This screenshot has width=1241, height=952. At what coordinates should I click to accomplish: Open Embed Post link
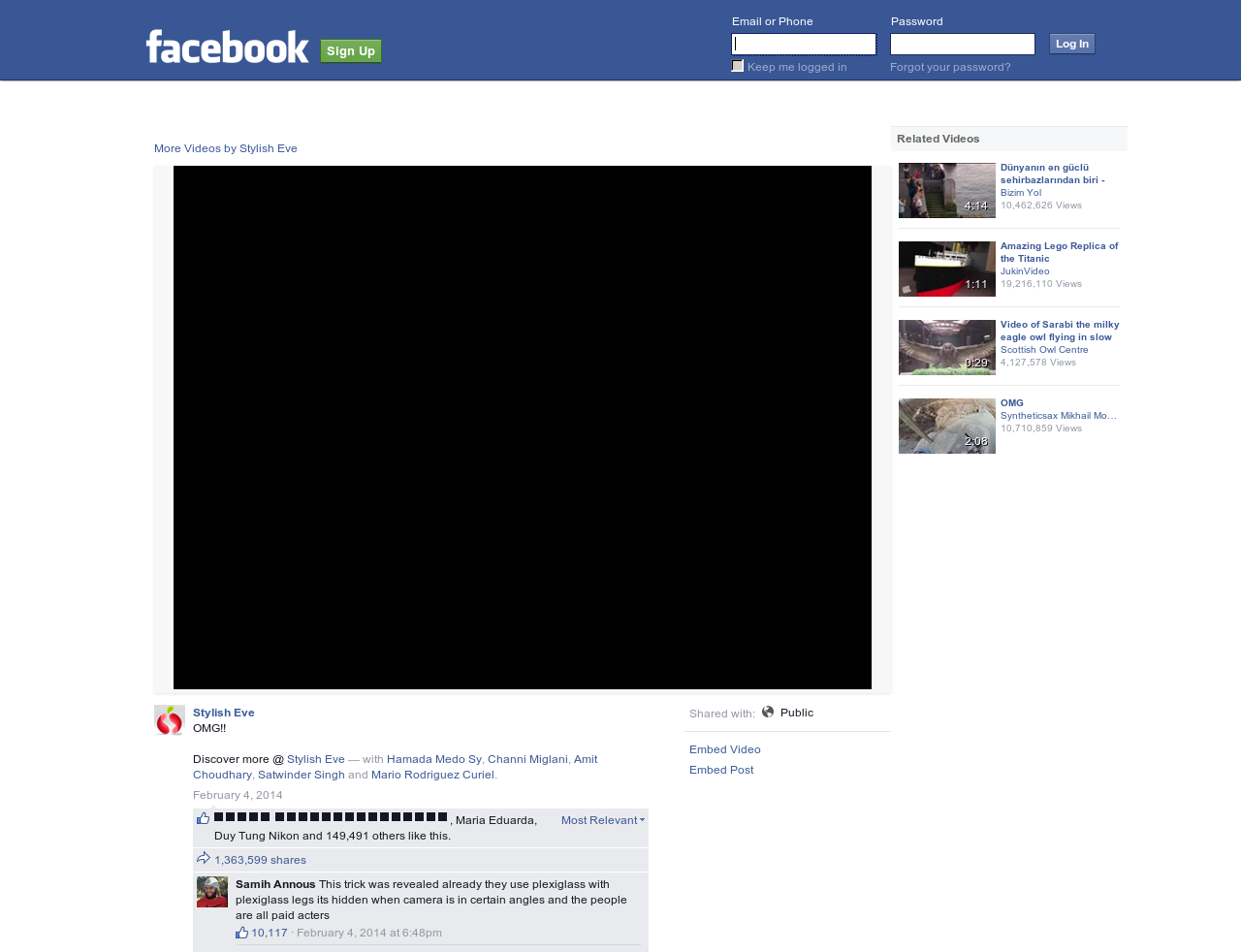(721, 770)
